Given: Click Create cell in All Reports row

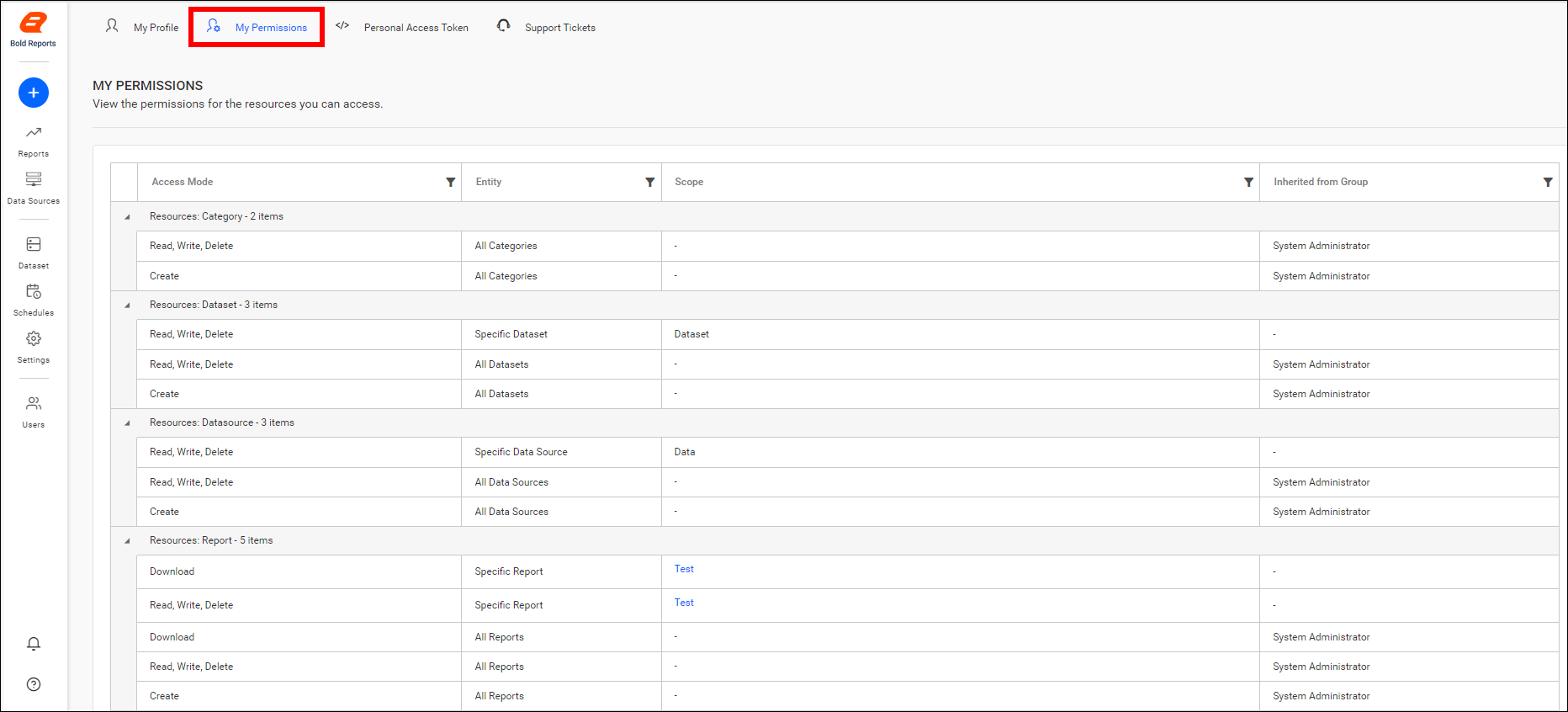Looking at the screenshot, I should coord(299,696).
